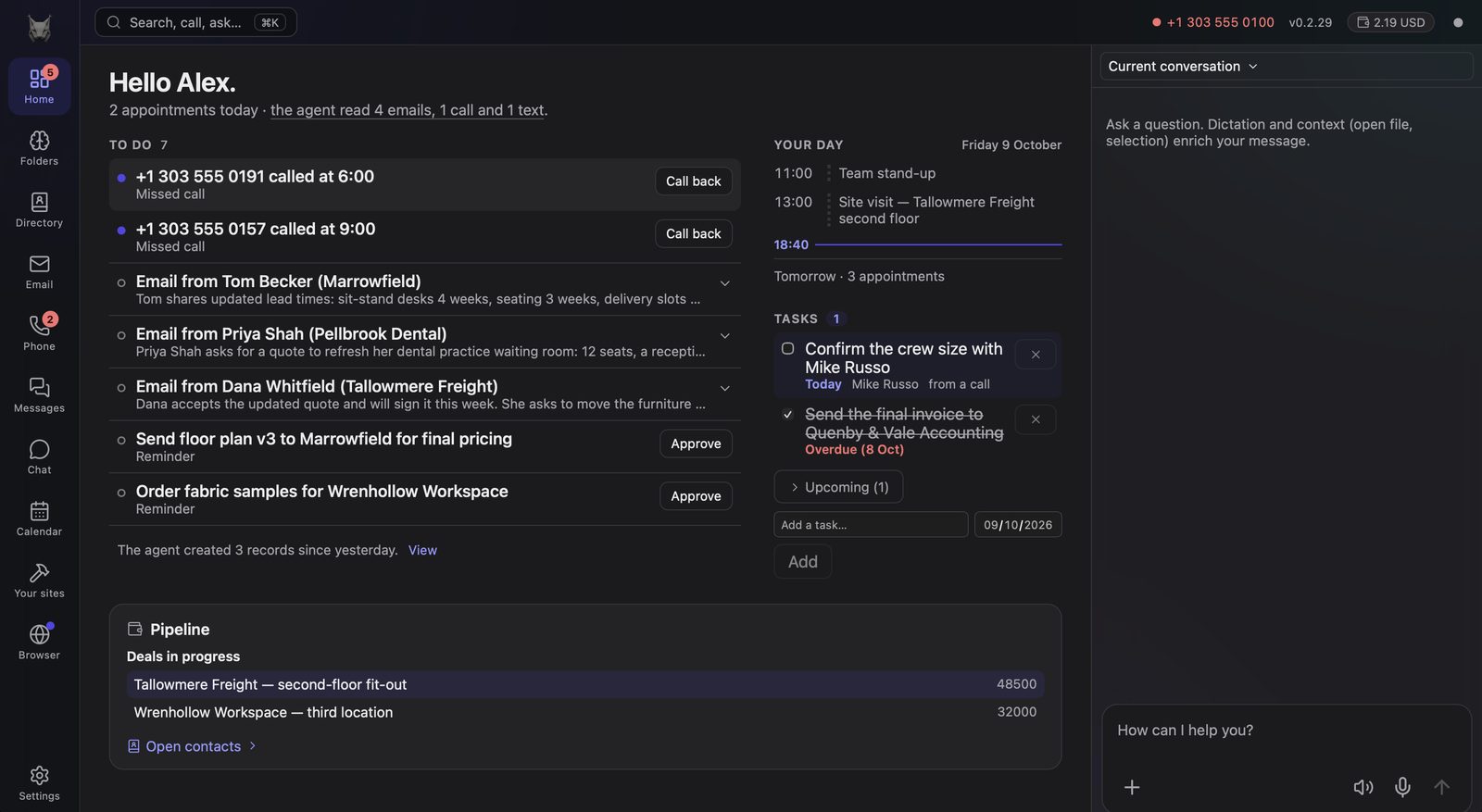This screenshot has height=812, width=1482.
Task: Check off Confirm the crew size task
Action: 787,349
